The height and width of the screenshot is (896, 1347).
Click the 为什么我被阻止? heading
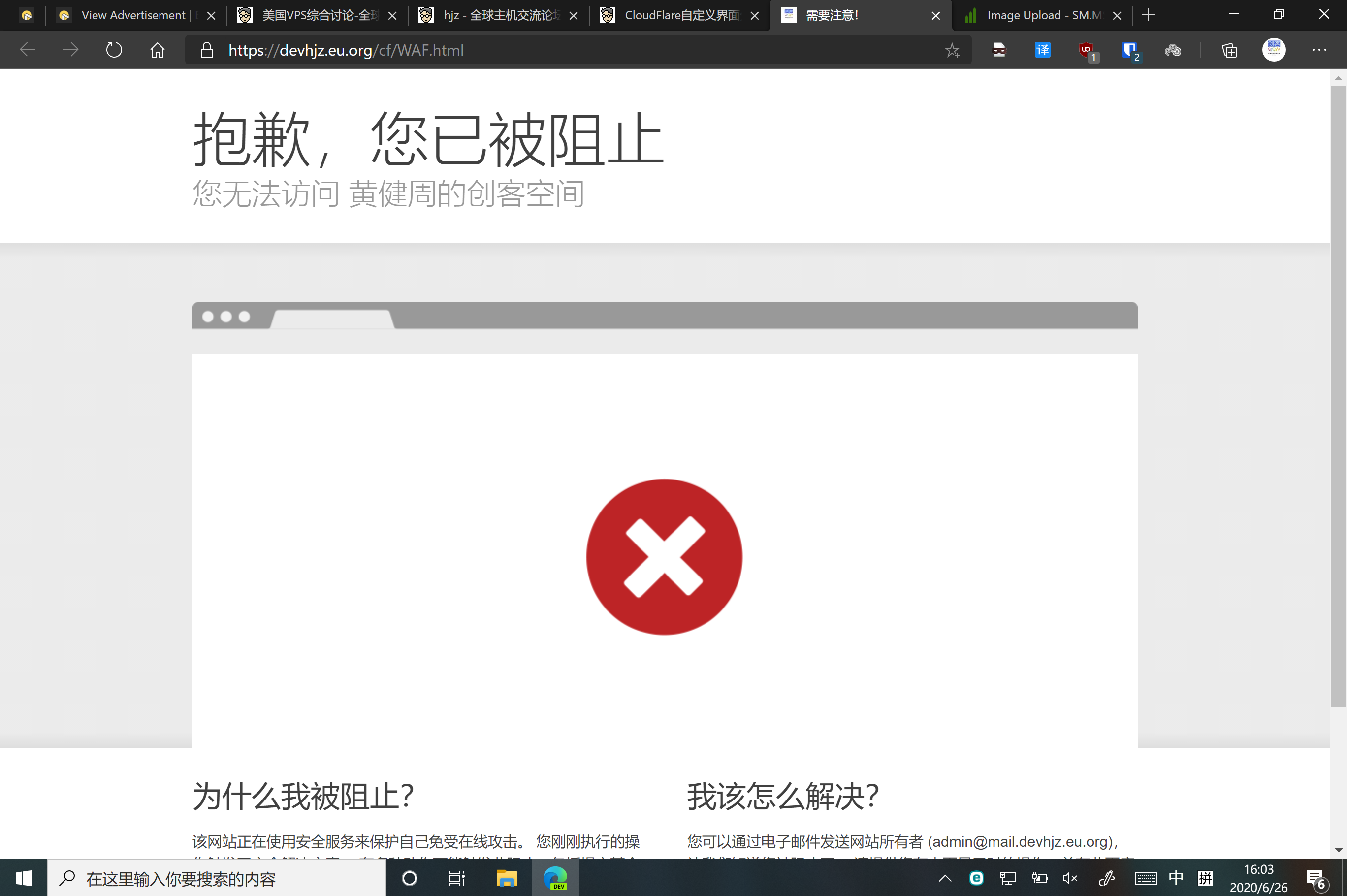303,796
